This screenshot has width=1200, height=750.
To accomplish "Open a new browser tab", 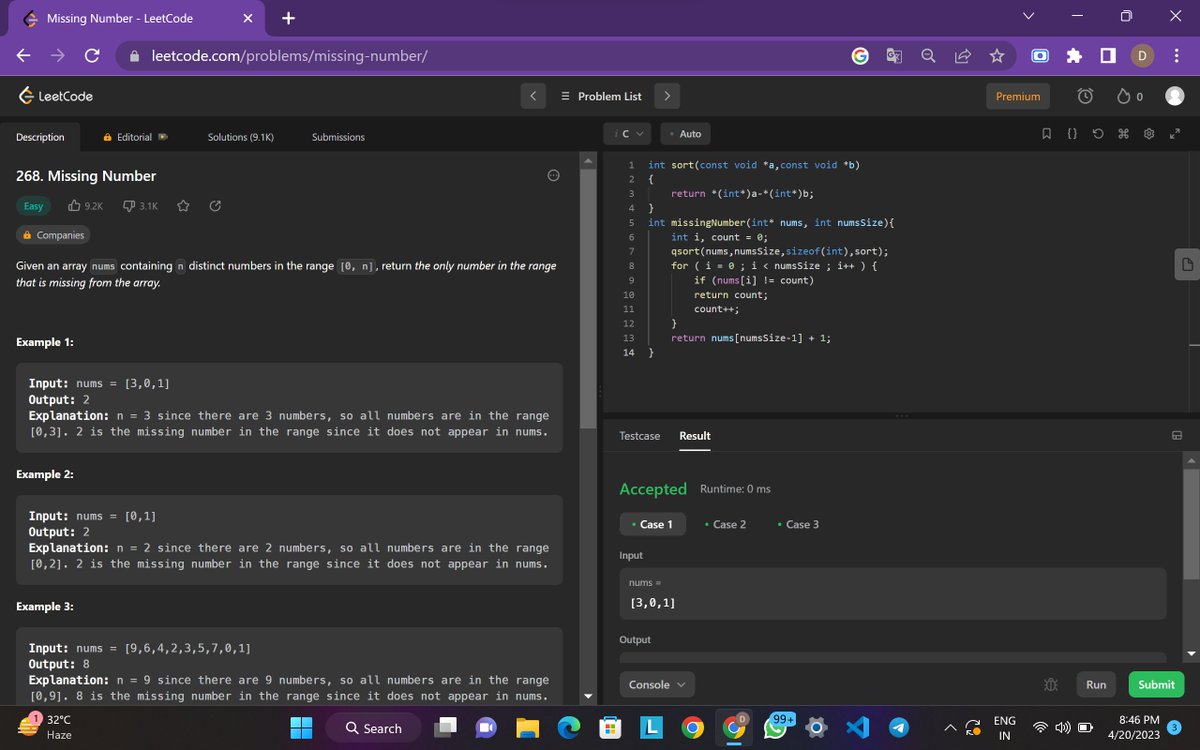I will [289, 18].
